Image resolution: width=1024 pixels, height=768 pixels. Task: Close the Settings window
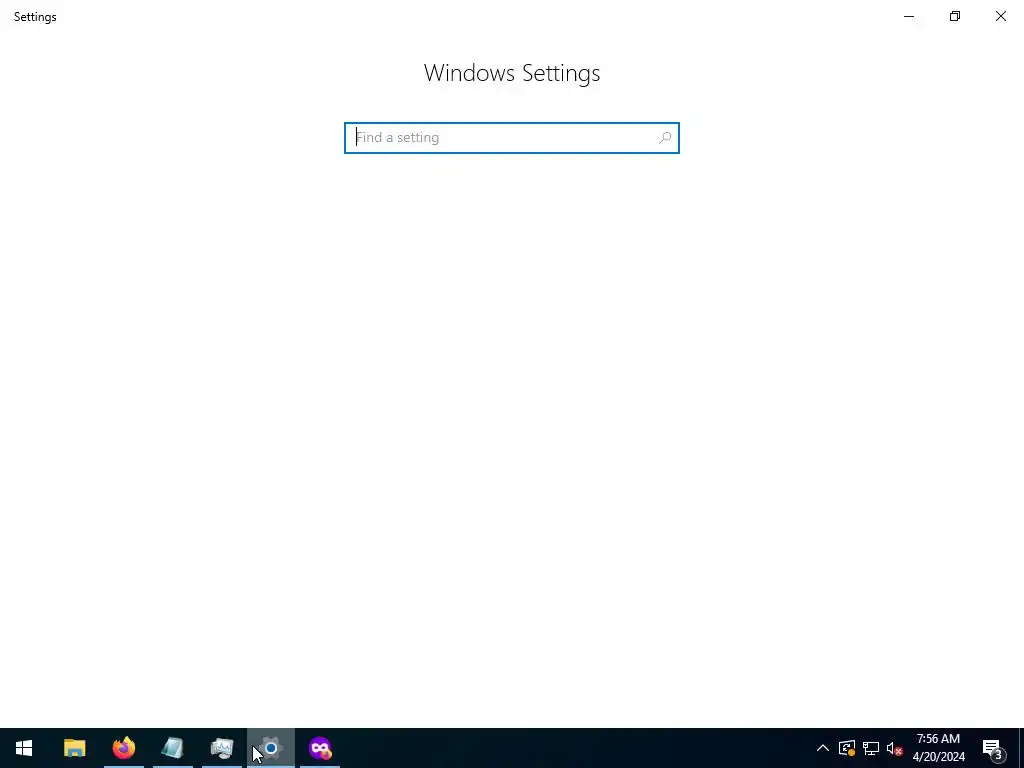[1001, 16]
